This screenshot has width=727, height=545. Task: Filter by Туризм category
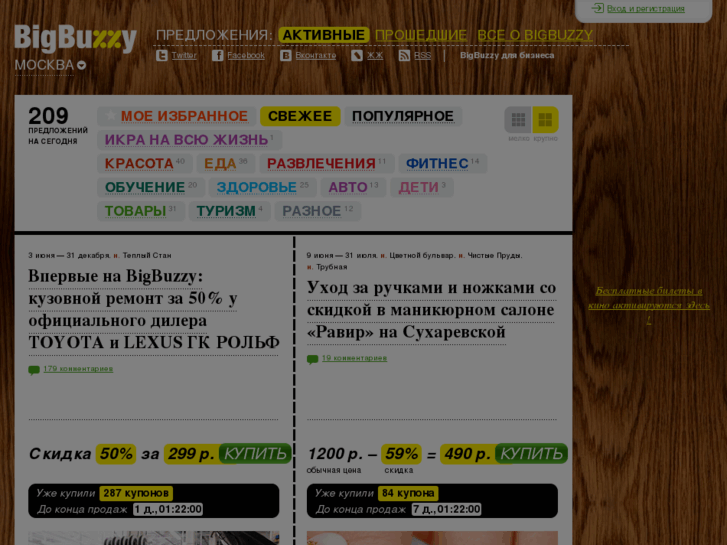click(230, 211)
